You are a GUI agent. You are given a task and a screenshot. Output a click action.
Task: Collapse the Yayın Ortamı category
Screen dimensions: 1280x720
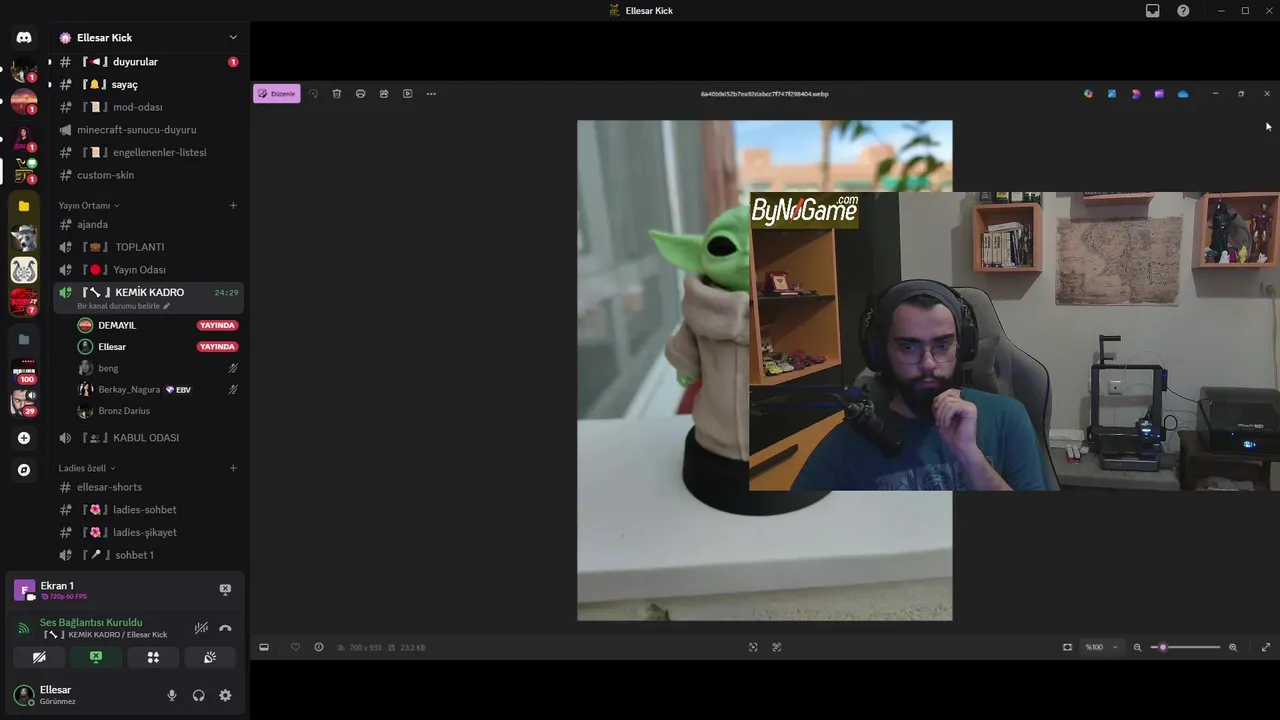(89, 206)
